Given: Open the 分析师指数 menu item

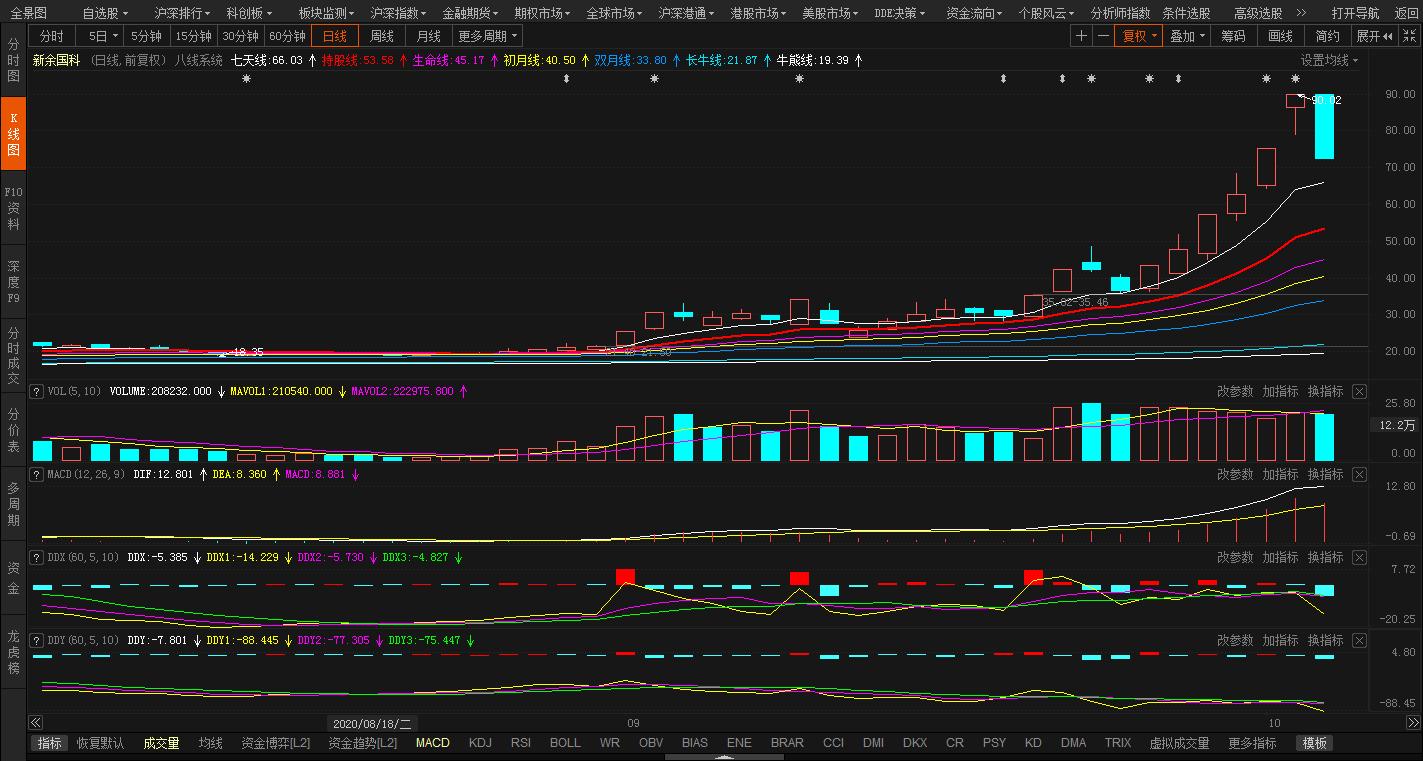Looking at the screenshot, I should pos(1120,13).
